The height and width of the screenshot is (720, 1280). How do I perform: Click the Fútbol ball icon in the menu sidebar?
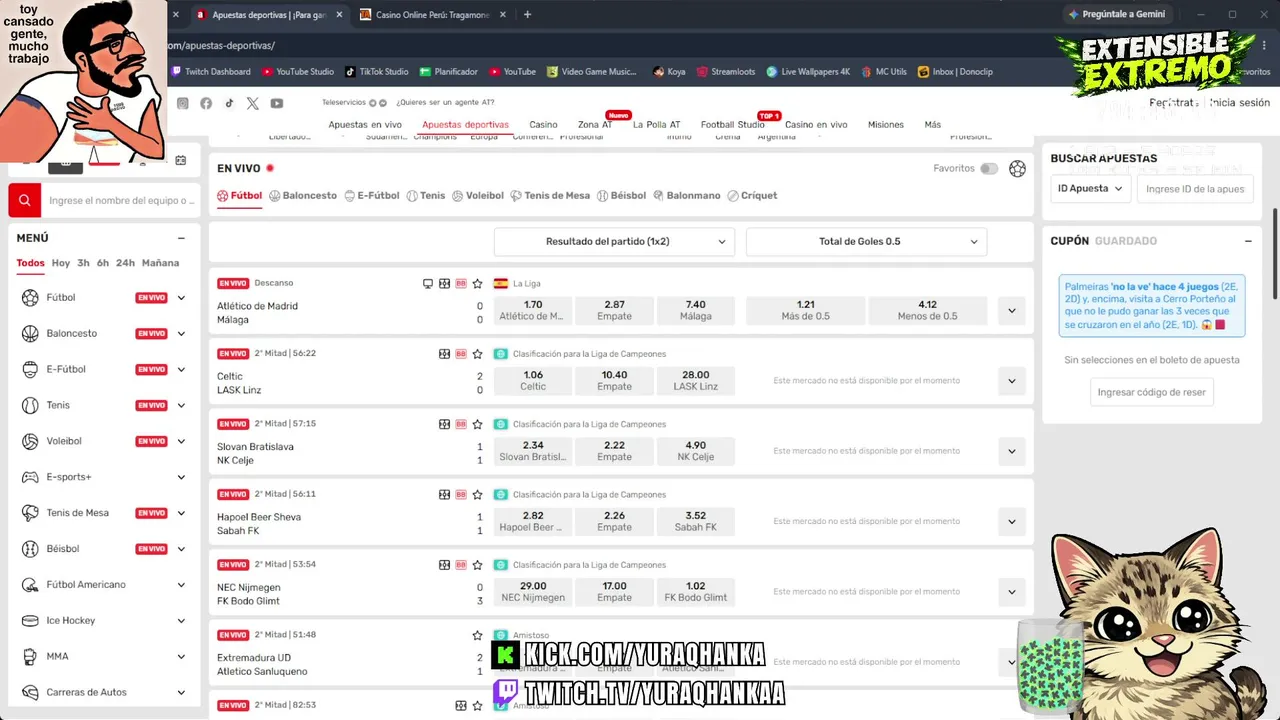pyautogui.click(x=29, y=298)
